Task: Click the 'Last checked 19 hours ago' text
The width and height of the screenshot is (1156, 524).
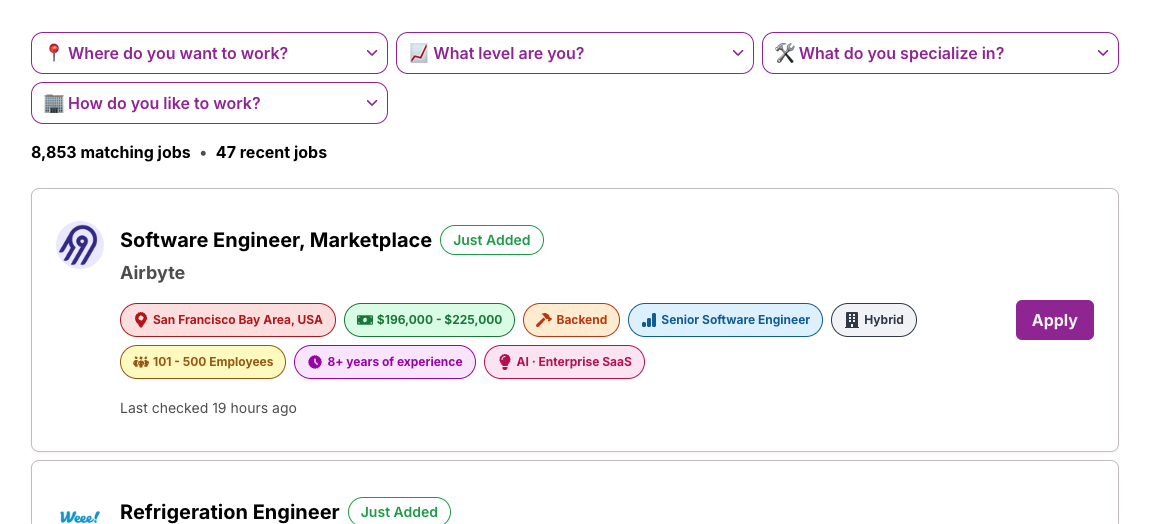Action: (209, 408)
